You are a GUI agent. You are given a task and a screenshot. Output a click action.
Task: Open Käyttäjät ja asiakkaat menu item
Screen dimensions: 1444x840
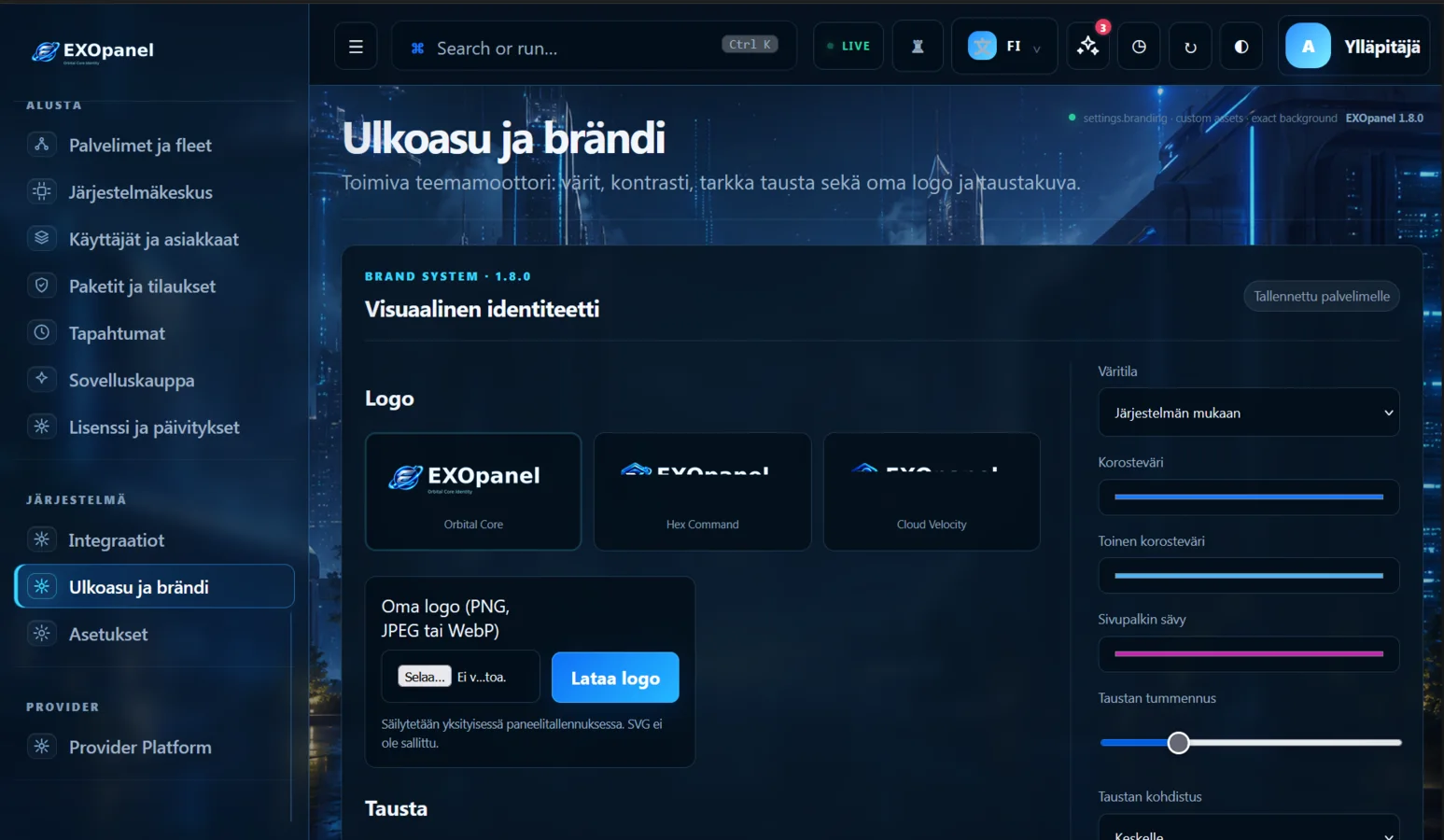[154, 240]
